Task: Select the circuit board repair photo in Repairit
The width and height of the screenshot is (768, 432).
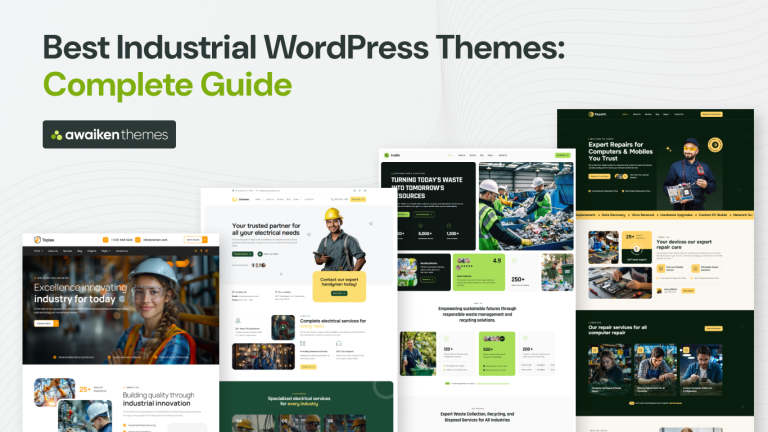Action: click(x=620, y=283)
